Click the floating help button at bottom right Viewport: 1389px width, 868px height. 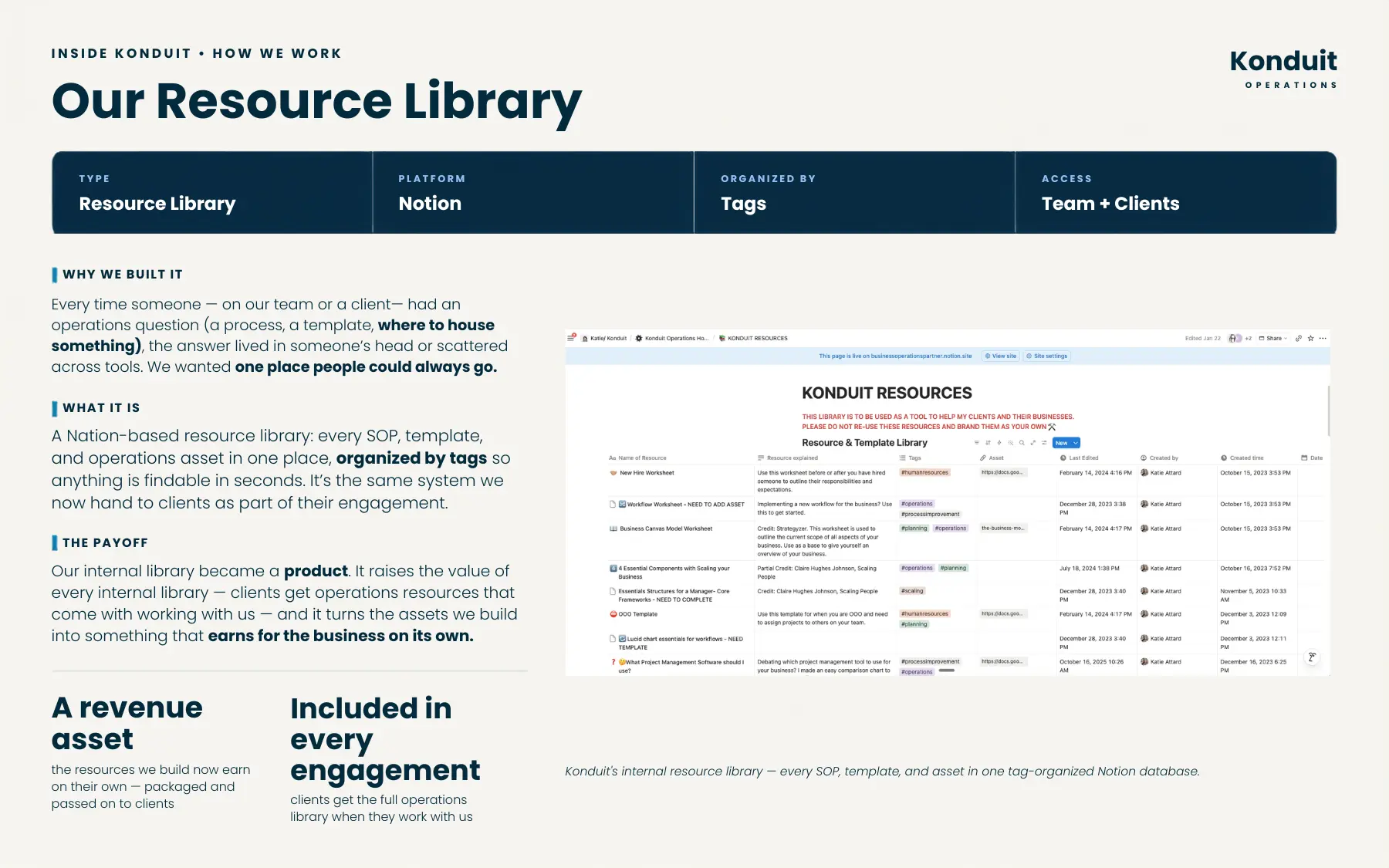[1312, 657]
